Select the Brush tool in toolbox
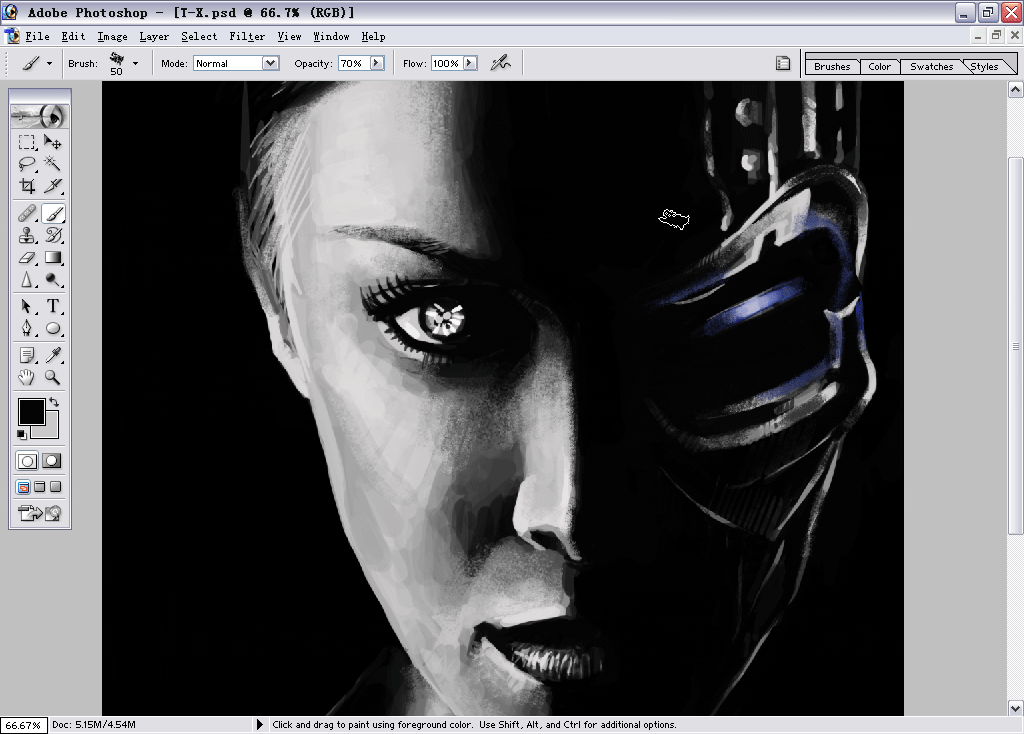The image size is (1024, 734). click(x=52, y=214)
